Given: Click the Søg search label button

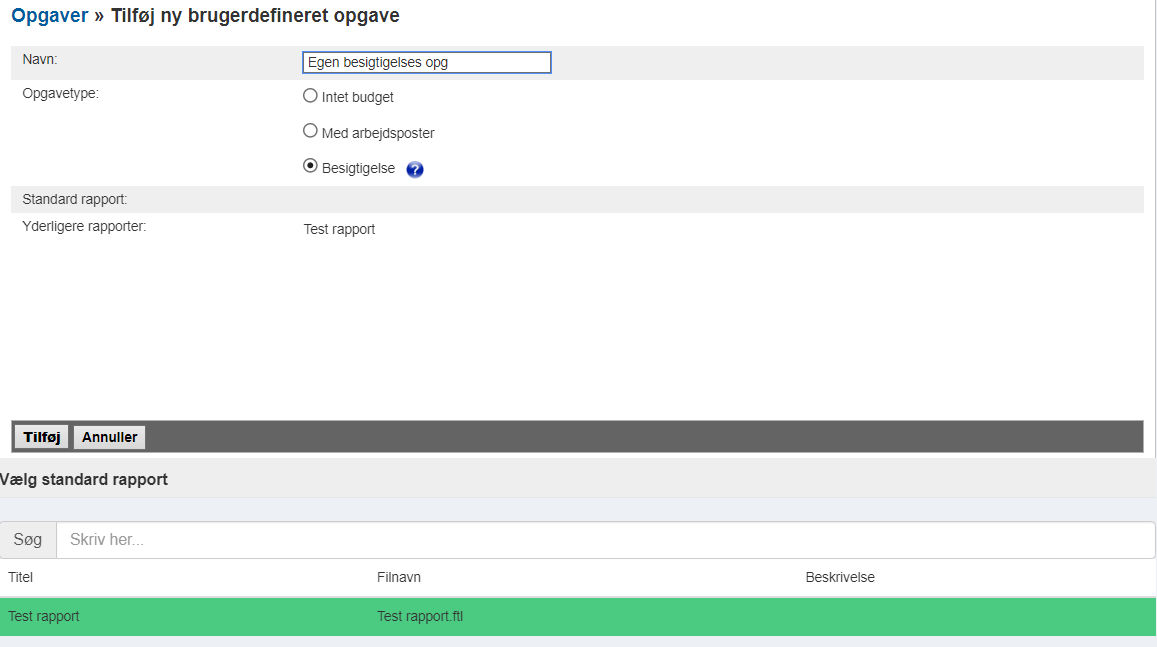Looking at the screenshot, I should [28, 540].
